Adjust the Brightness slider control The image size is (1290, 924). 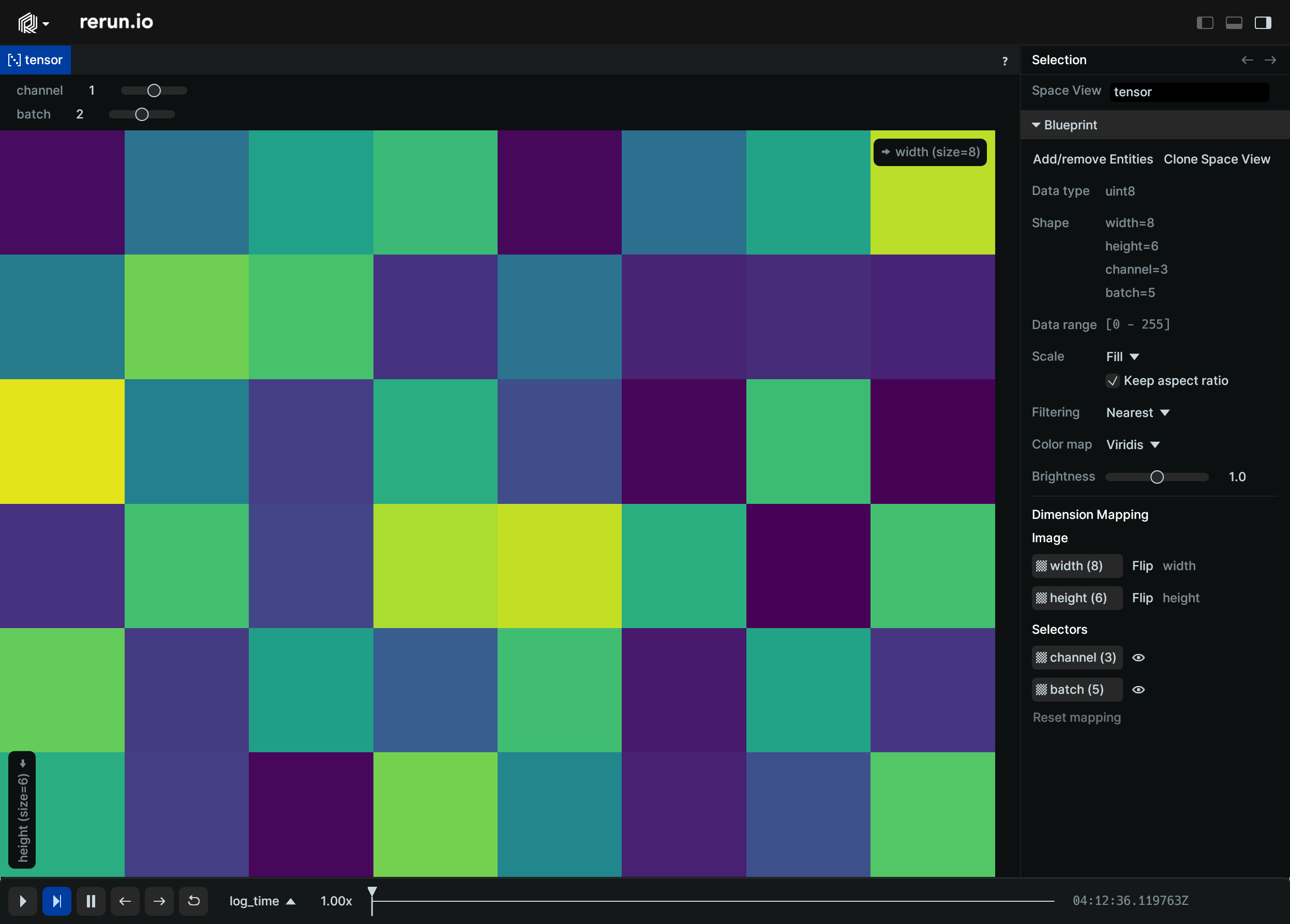click(x=1158, y=477)
